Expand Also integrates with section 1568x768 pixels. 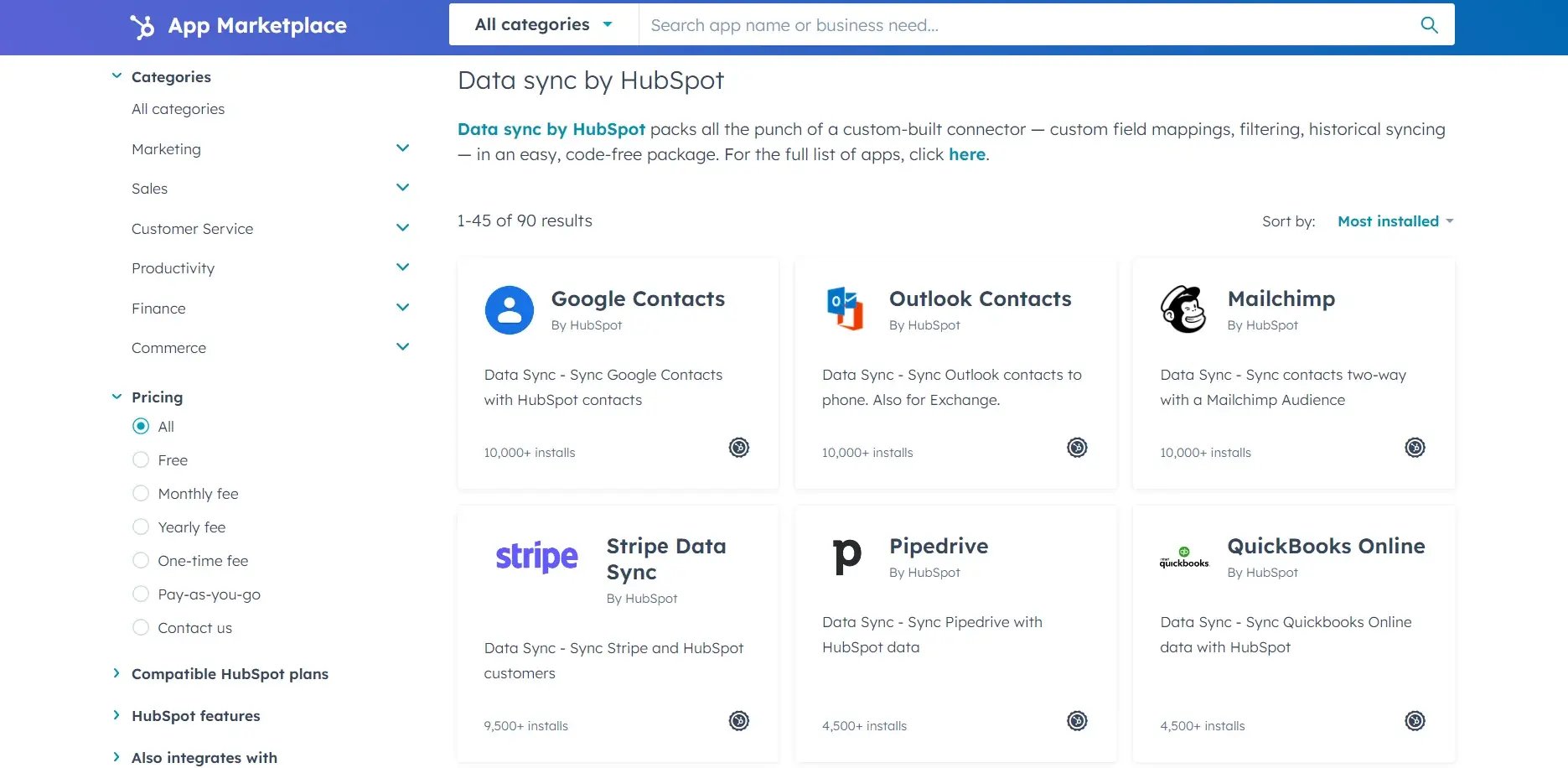click(x=116, y=757)
